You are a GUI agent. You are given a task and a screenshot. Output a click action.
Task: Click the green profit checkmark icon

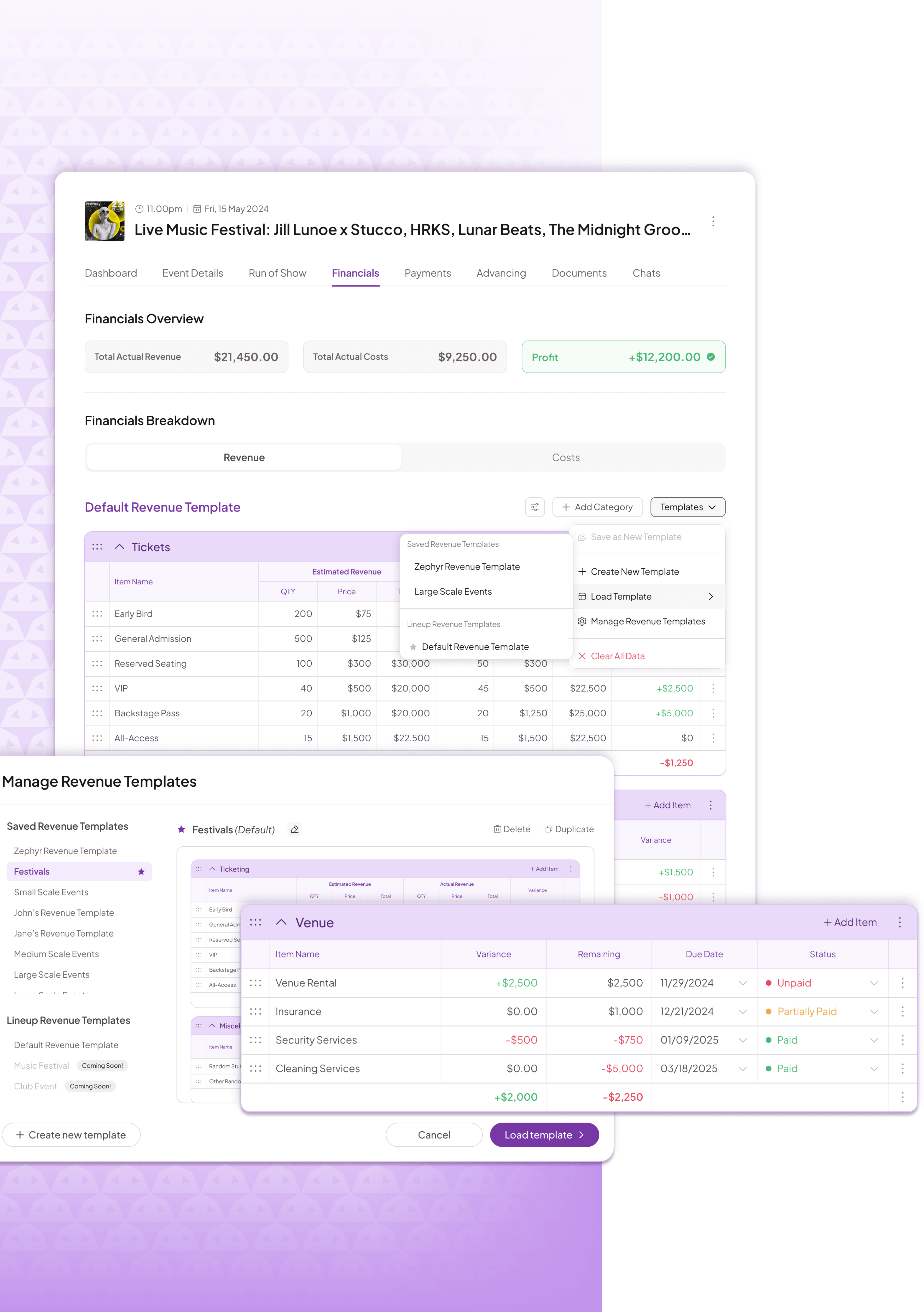(x=710, y=357)
